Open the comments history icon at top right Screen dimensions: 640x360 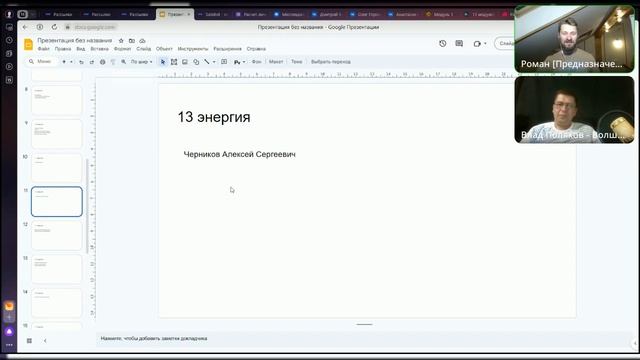tap(459, 43)
